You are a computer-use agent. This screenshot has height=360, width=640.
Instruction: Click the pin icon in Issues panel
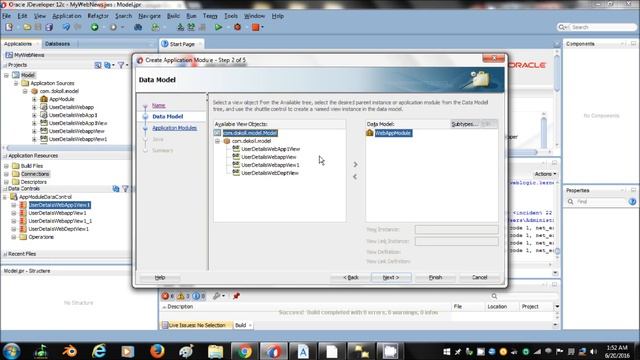click(236, 296)
